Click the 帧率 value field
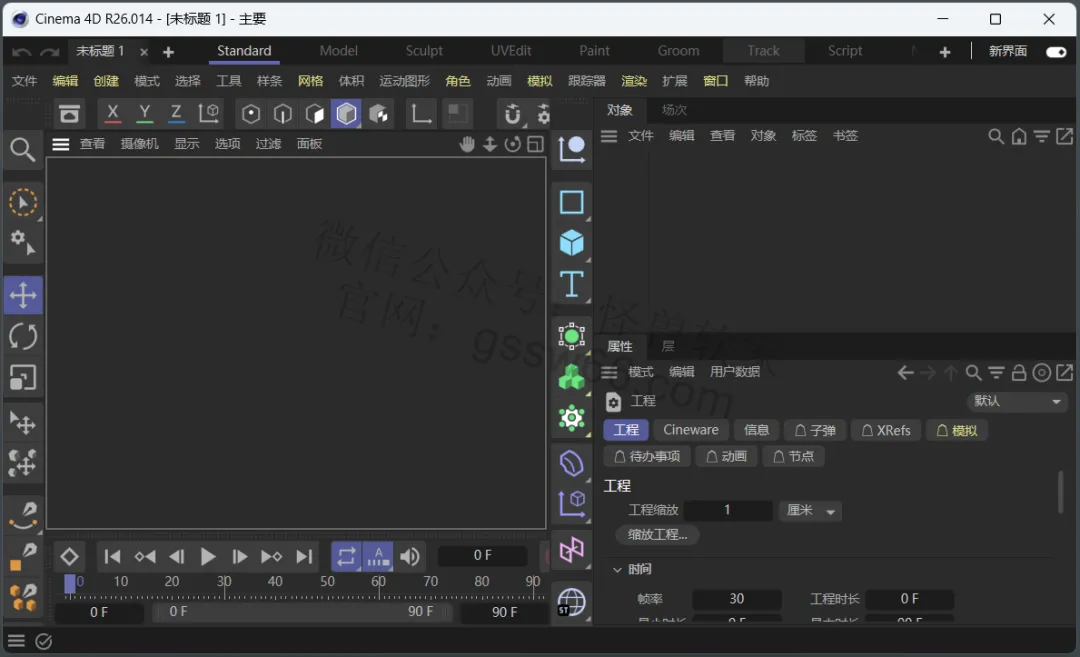The height and width of the screenshot is (657, 1080). coord(736,599)
